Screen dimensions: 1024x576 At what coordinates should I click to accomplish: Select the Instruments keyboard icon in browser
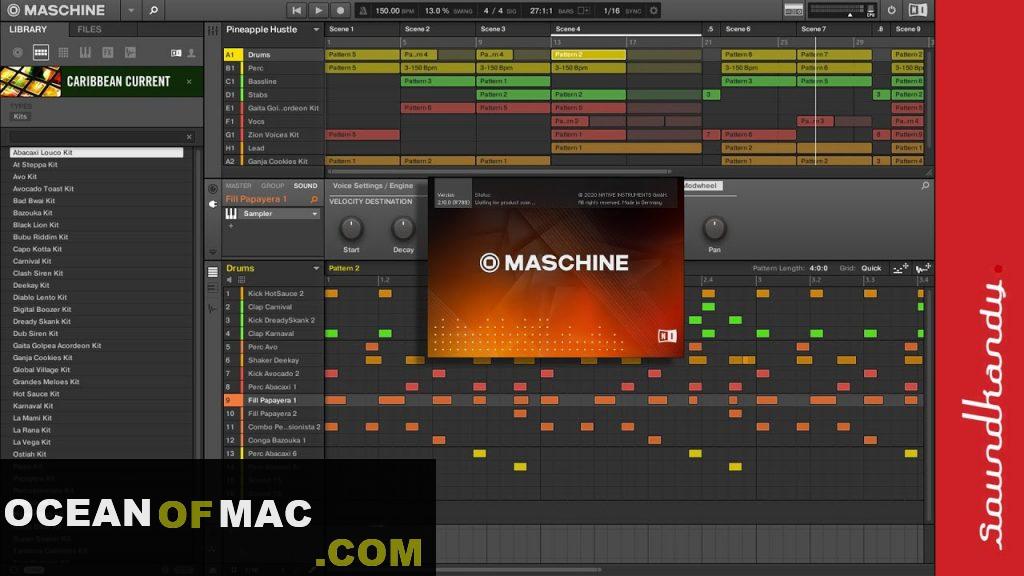[86, 53]
